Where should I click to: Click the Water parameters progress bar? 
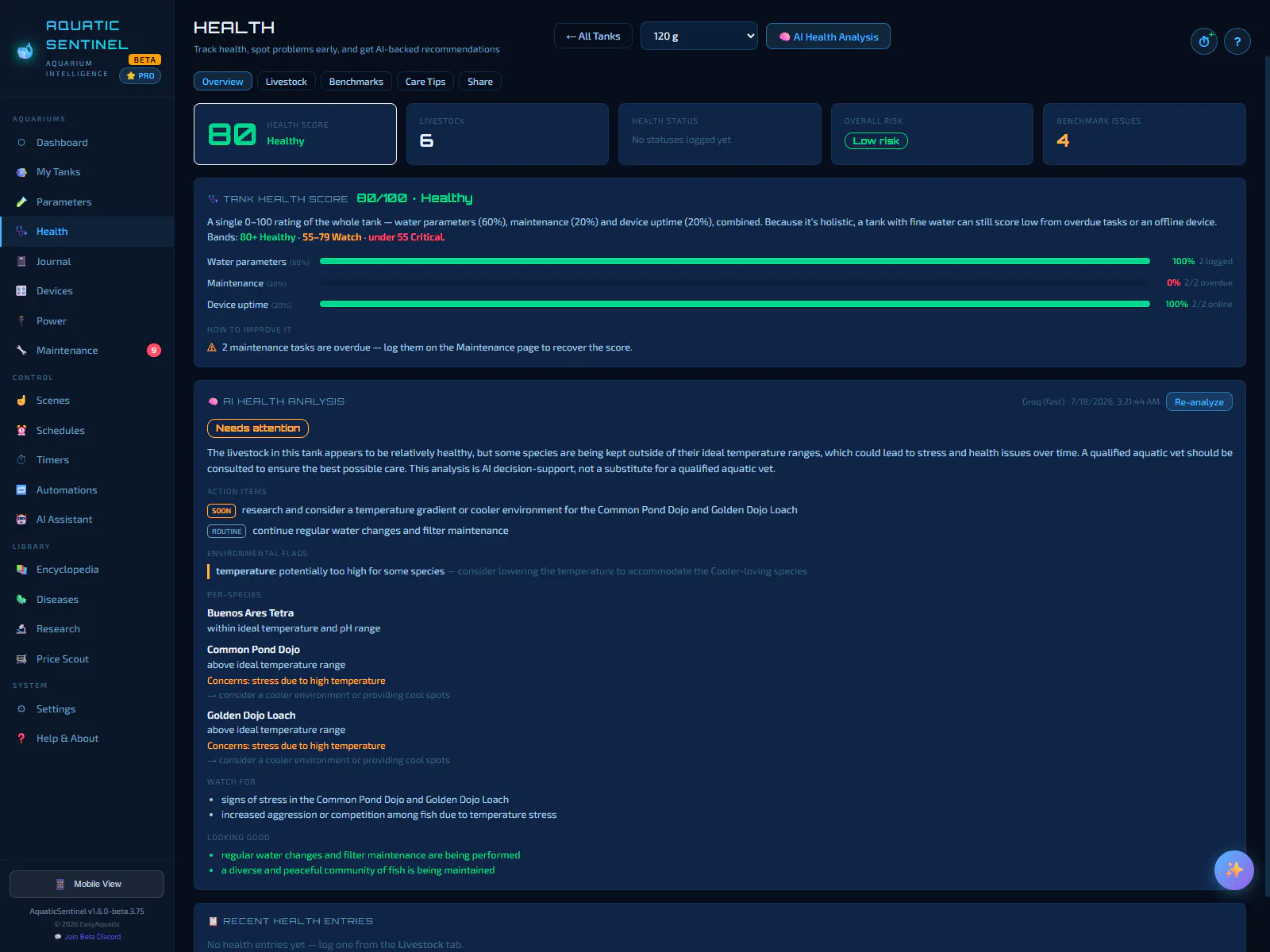(x=735, y=262)
